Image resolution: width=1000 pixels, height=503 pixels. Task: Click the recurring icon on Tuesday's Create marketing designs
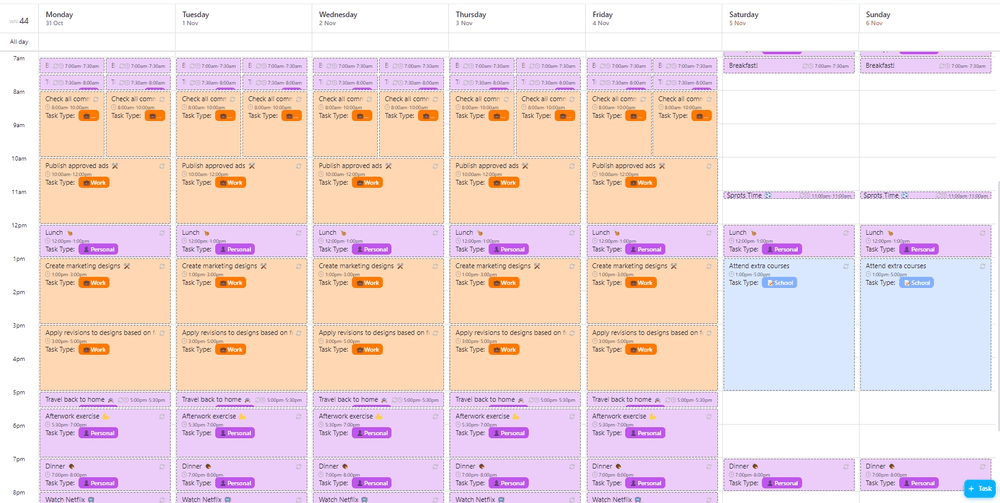tap(299, 266)
